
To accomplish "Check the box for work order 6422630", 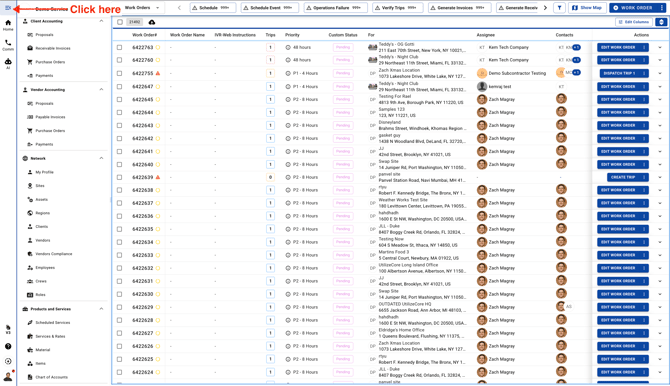I will (120, 294).
